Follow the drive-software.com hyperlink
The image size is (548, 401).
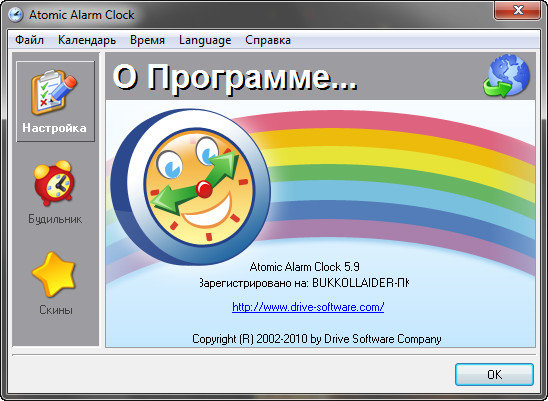click(308, 307)
